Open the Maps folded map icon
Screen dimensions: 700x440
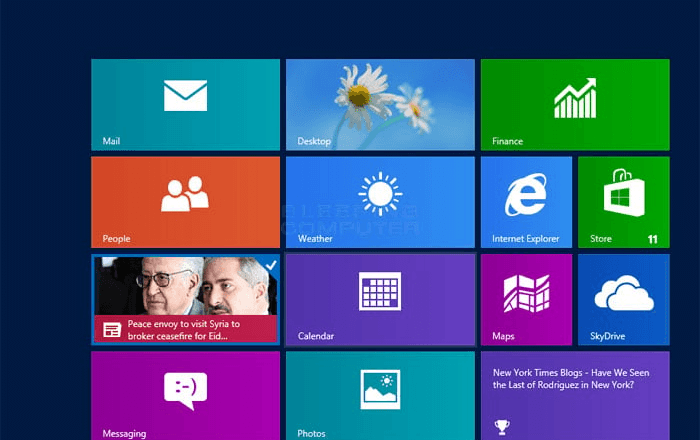[x=526, y=293]
